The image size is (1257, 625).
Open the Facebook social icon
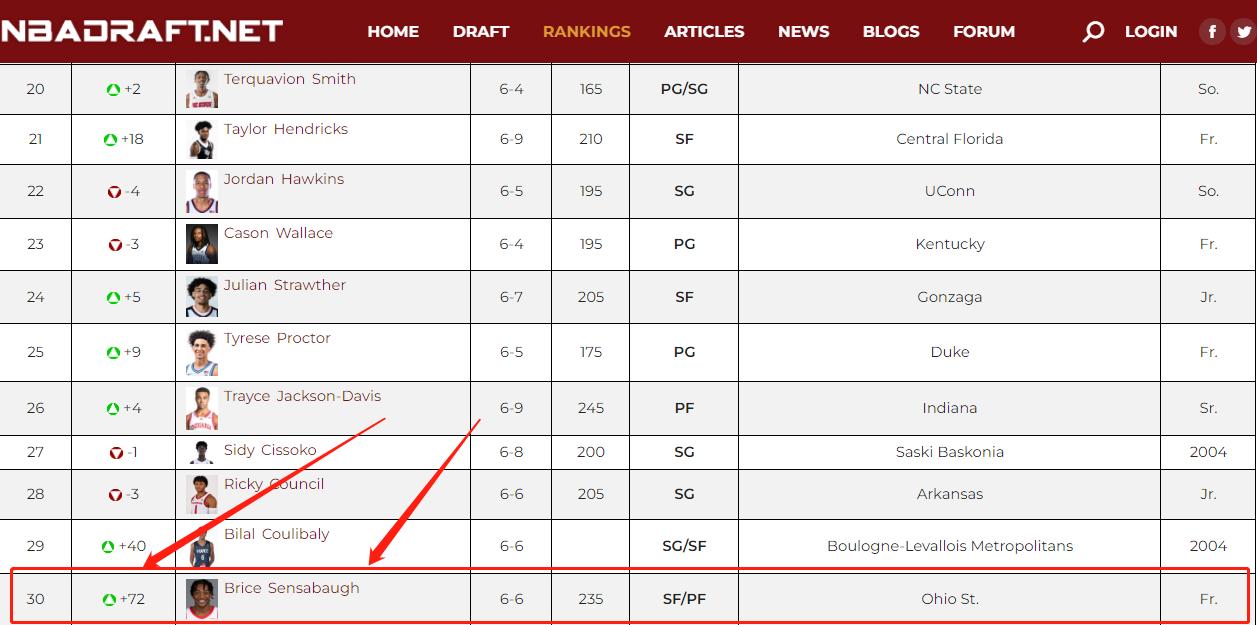(x=1212, y=32)
